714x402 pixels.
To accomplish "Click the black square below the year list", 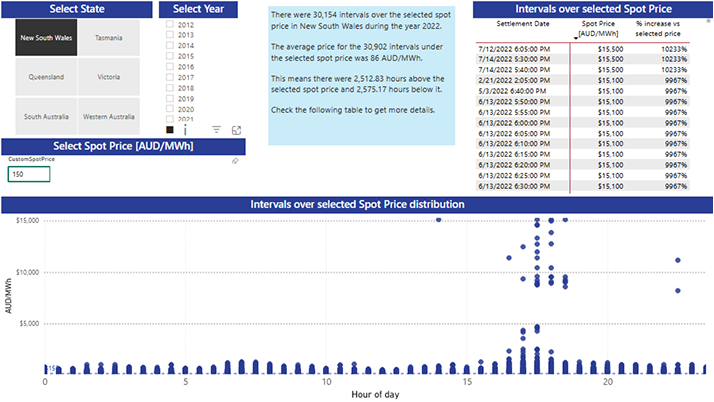I will 170,130.
